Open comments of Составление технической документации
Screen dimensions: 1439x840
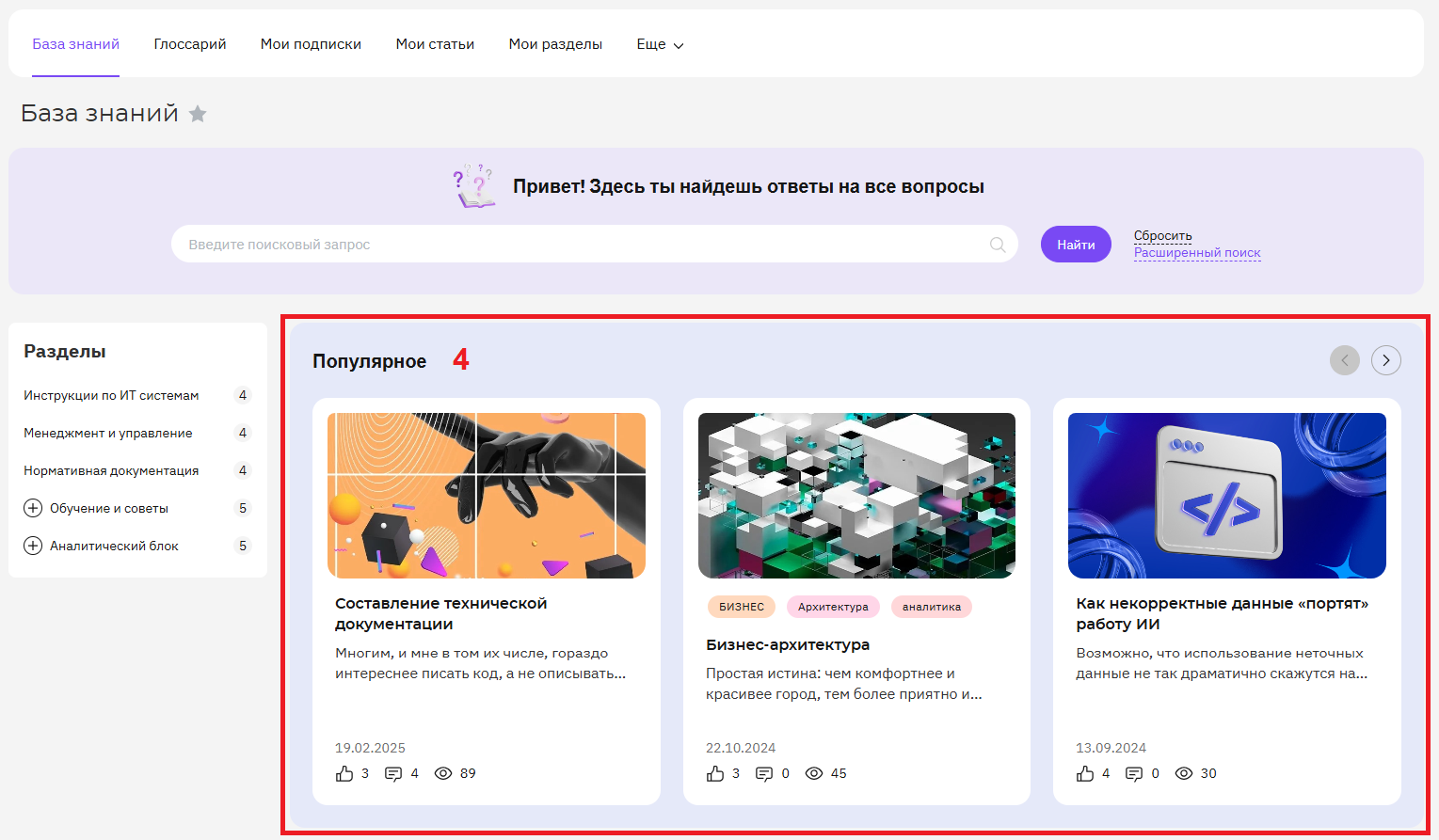[x=393, y=773]
